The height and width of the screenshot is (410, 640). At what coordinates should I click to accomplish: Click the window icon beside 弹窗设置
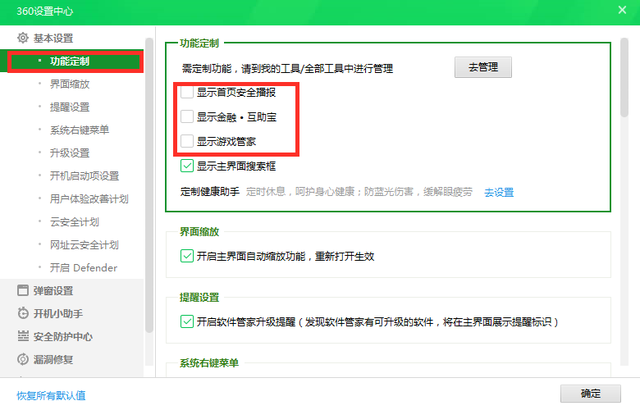pos(23,290)
